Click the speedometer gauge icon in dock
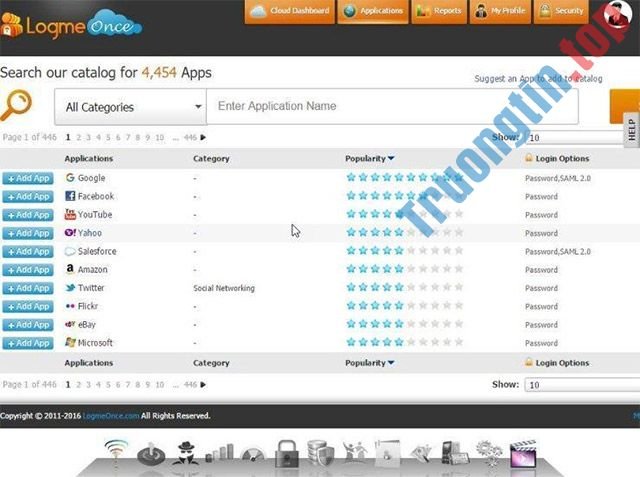Image resolution: width=640 pixels, height=477 pixels. (253, 453)
